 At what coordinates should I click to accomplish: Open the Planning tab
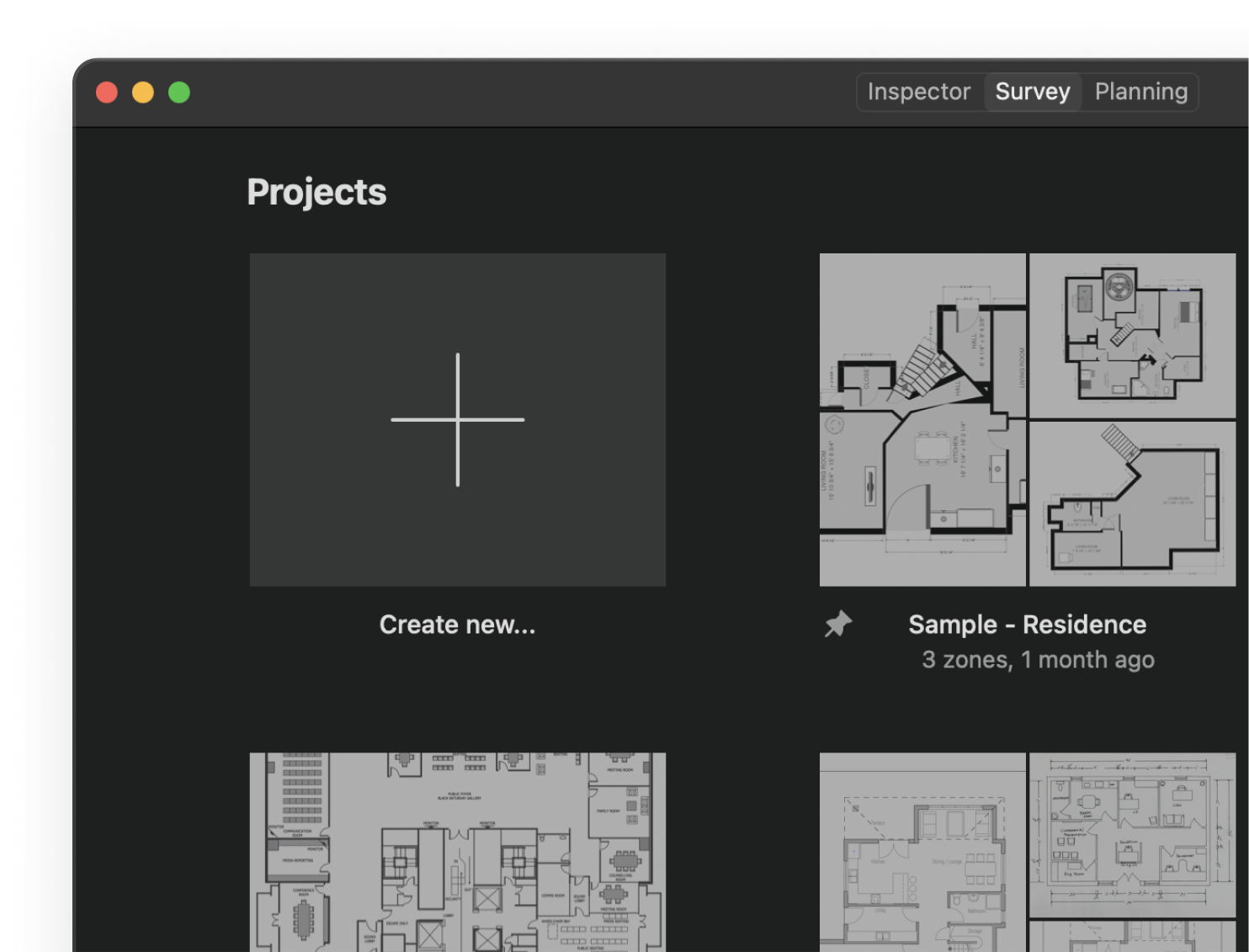click(x=1140, y=92)
